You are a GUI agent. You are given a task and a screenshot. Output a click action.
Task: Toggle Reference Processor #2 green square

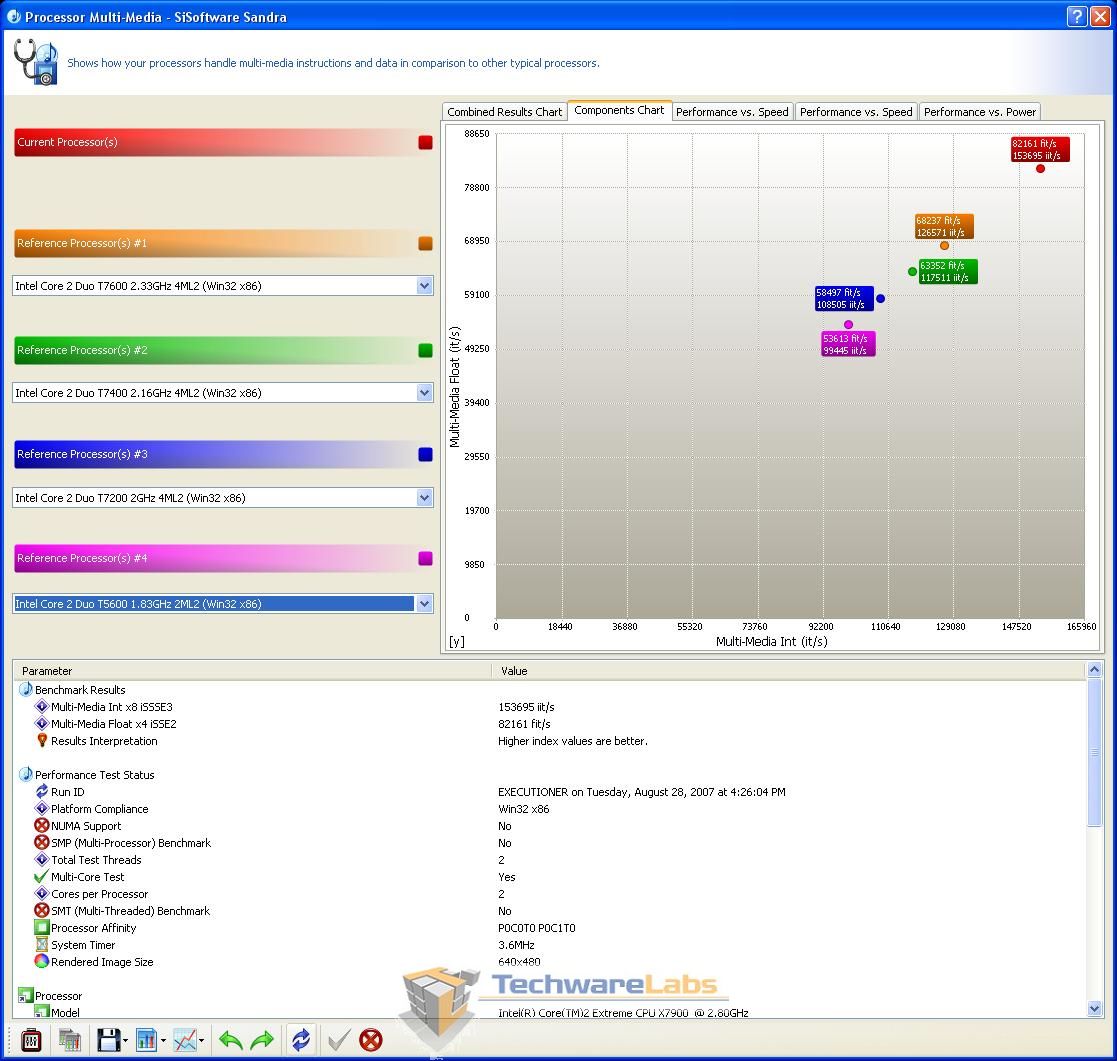click(425, 351)
